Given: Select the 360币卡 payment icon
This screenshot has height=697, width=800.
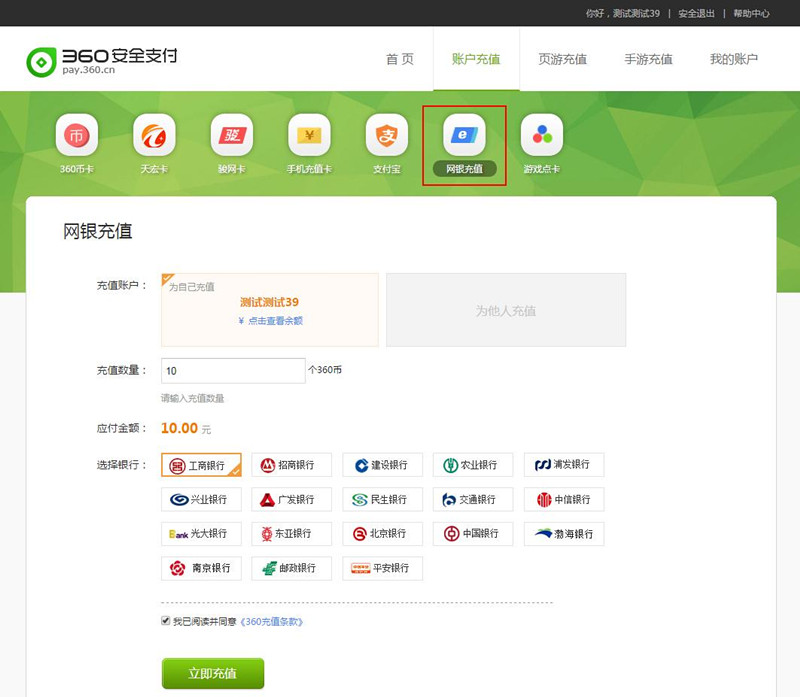Looking at the screenshot, I should click(x=77, y=135).
